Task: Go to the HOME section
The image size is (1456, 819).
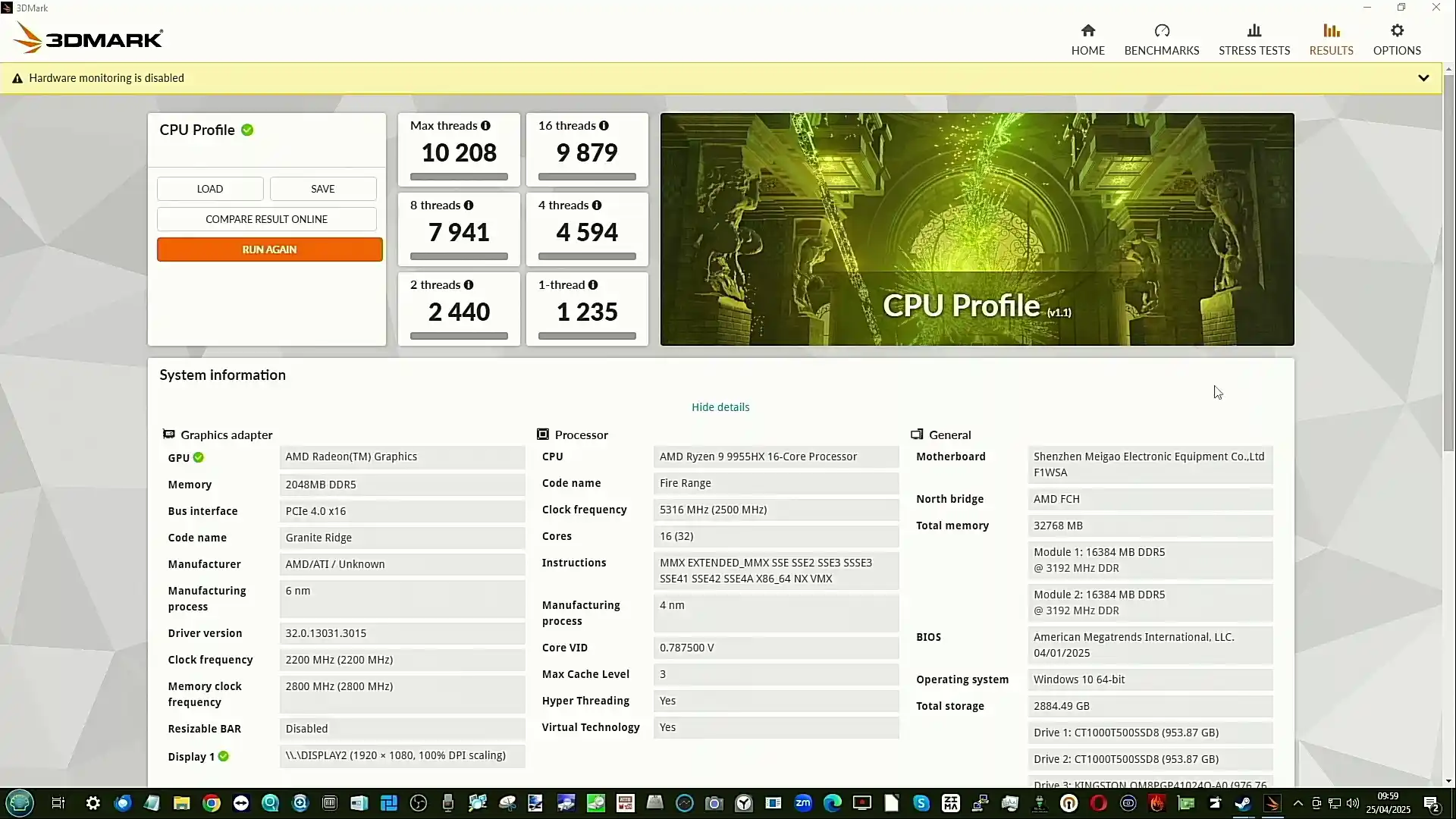Action: [x=1087, y=39]
